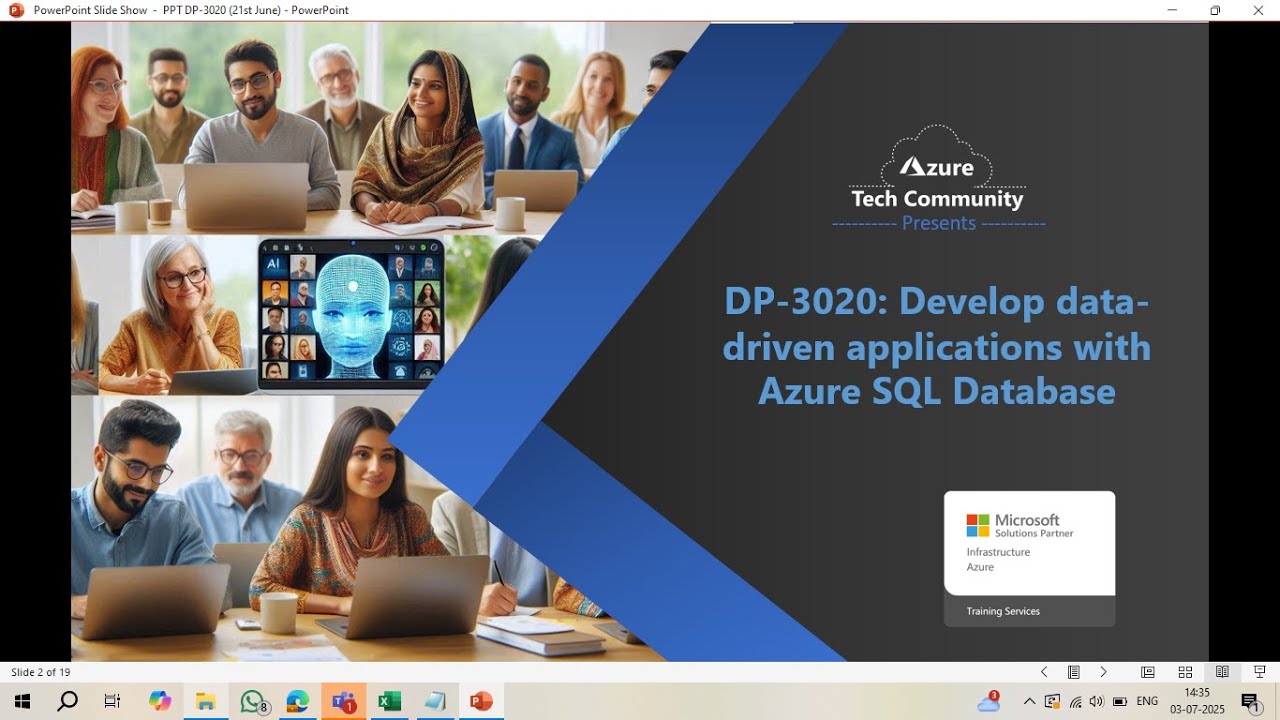Screen dimensions: 1280x720
Task: Switch to Excel on the taskbar
Action: pos(389,701)
